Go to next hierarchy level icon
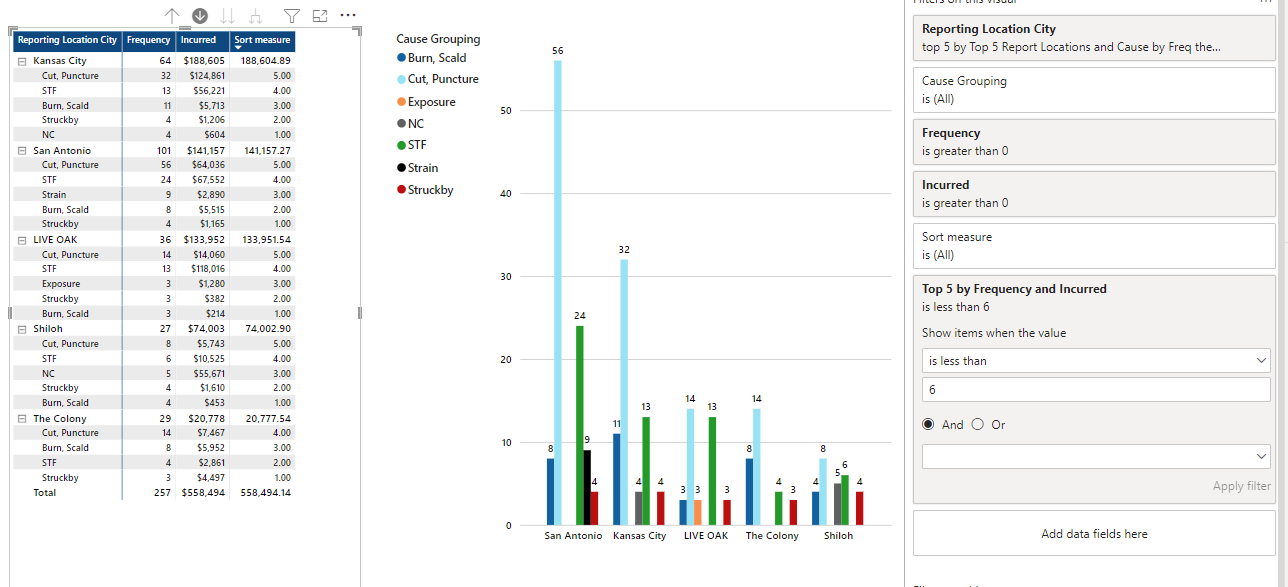The image size is (1288, 587). coord(227,16)
